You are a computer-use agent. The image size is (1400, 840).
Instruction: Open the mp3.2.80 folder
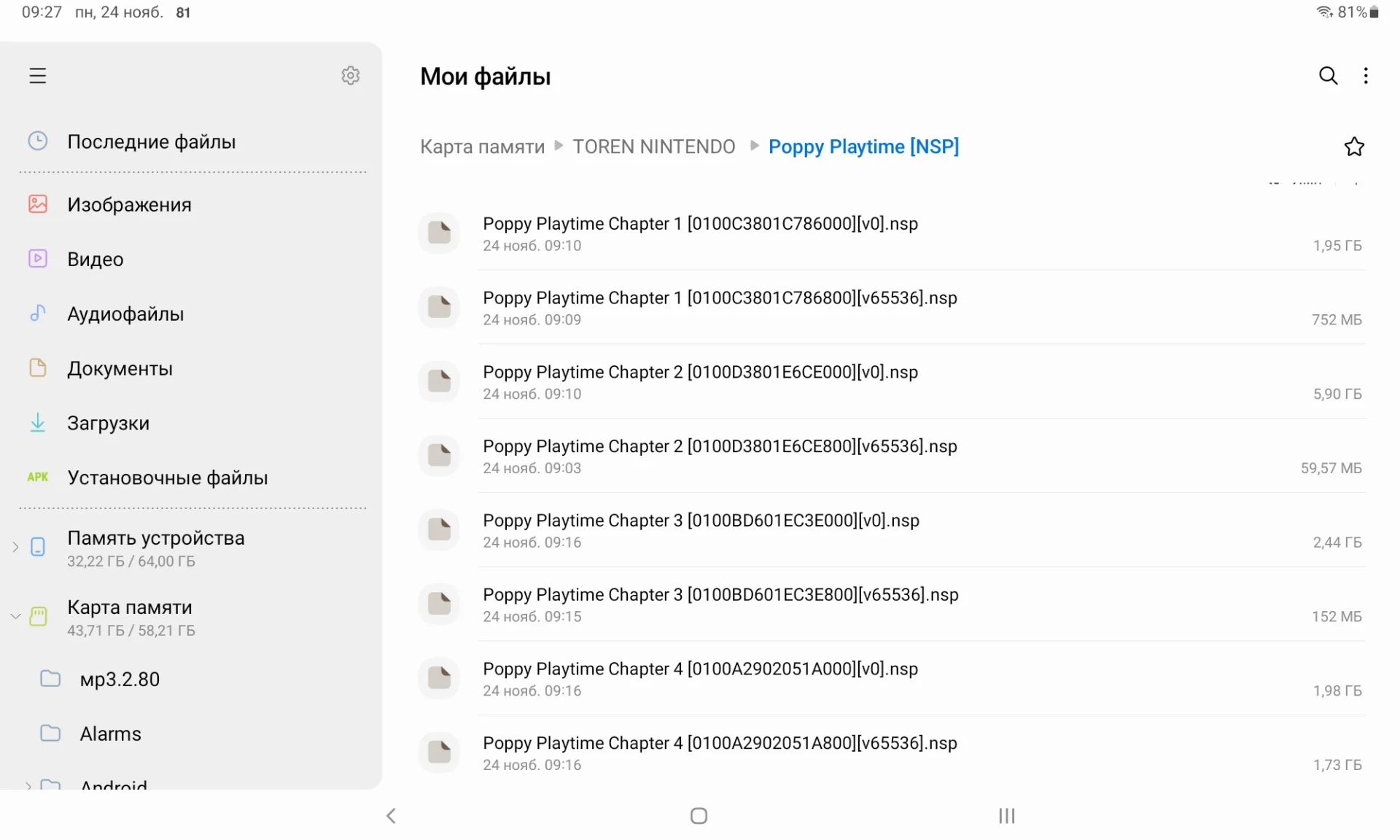tap(120, 679)
